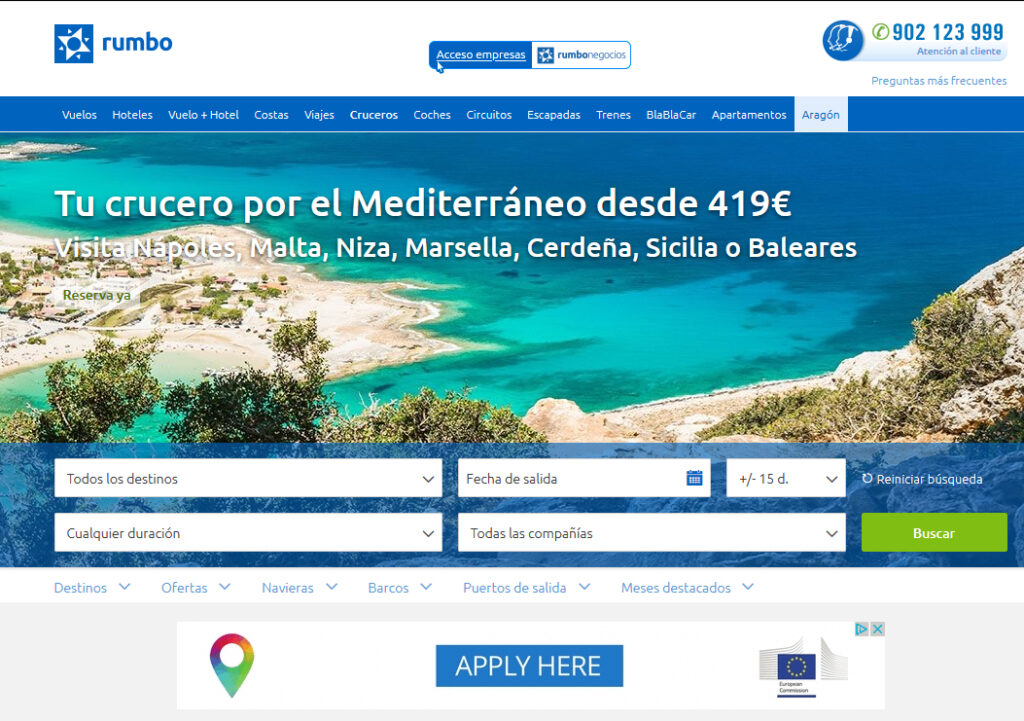Click the green Buscar button
The width and height of the screenshot is (1024, 721).
[x=934, y=532]
